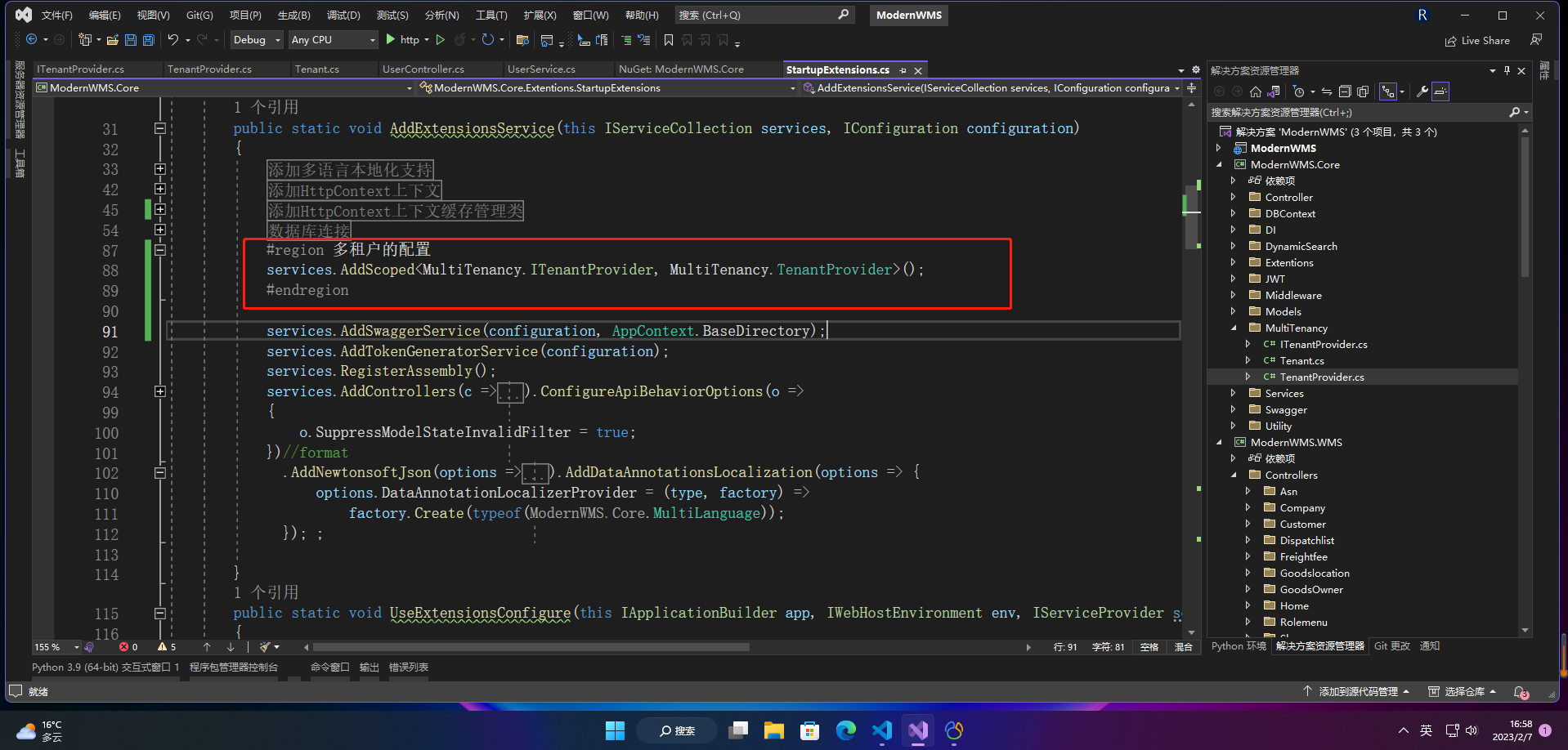Click the Restart refresh icon in toolbar
Viewport: 1568px width, 750px height.
(x=487, y=39)
